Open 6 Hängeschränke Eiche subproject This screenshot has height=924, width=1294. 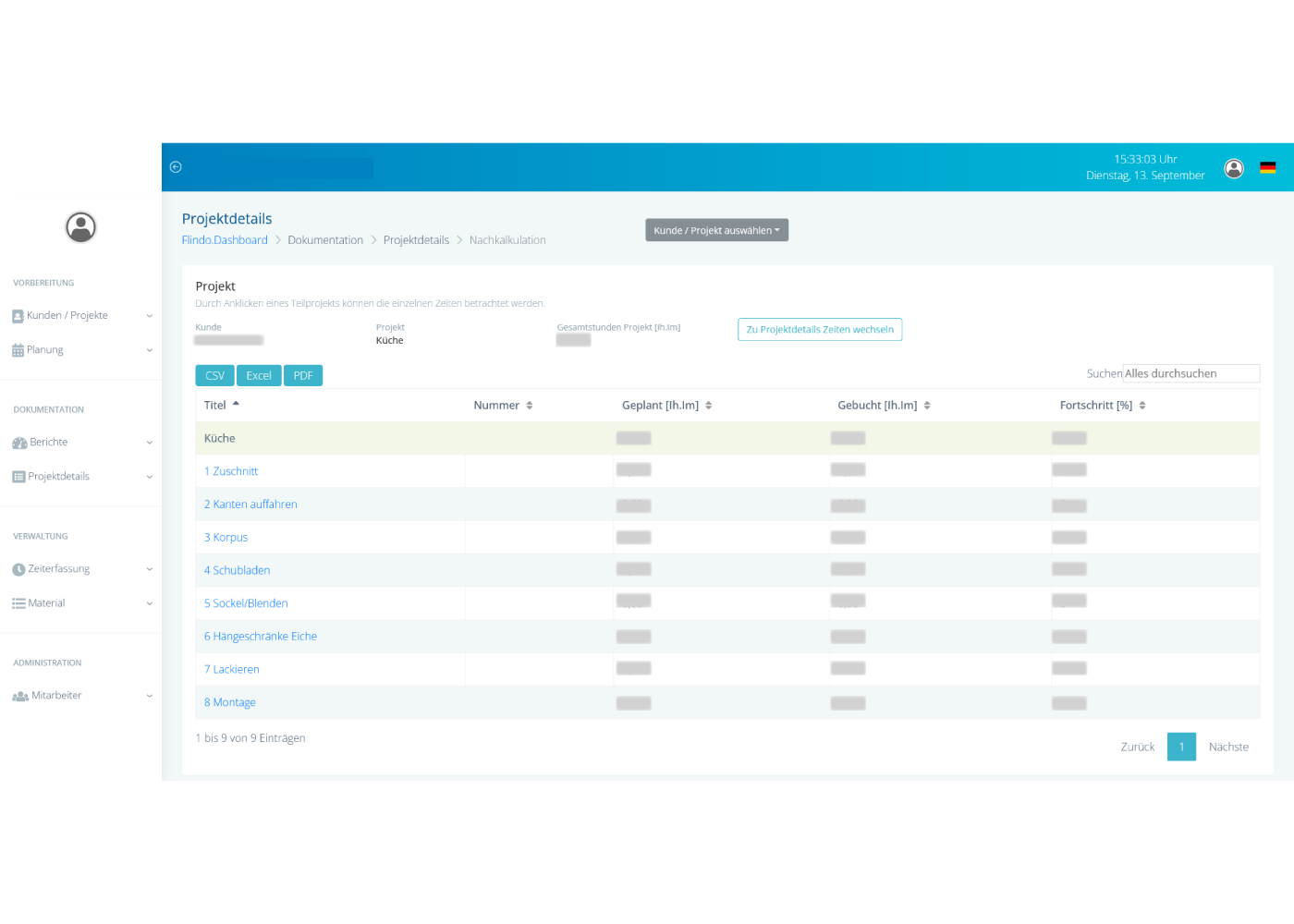click(x=261, y=637)
